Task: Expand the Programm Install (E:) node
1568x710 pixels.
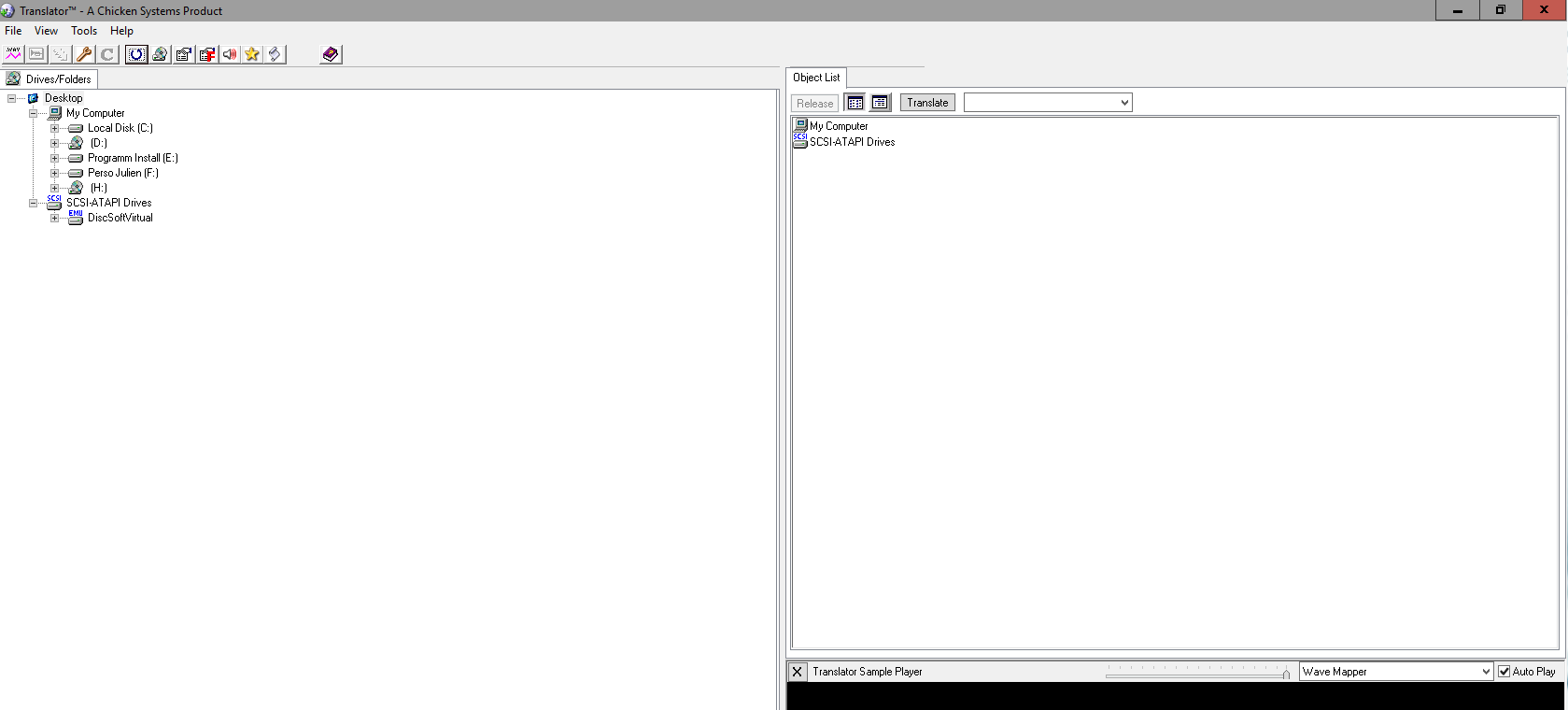Action: point(54,158)
